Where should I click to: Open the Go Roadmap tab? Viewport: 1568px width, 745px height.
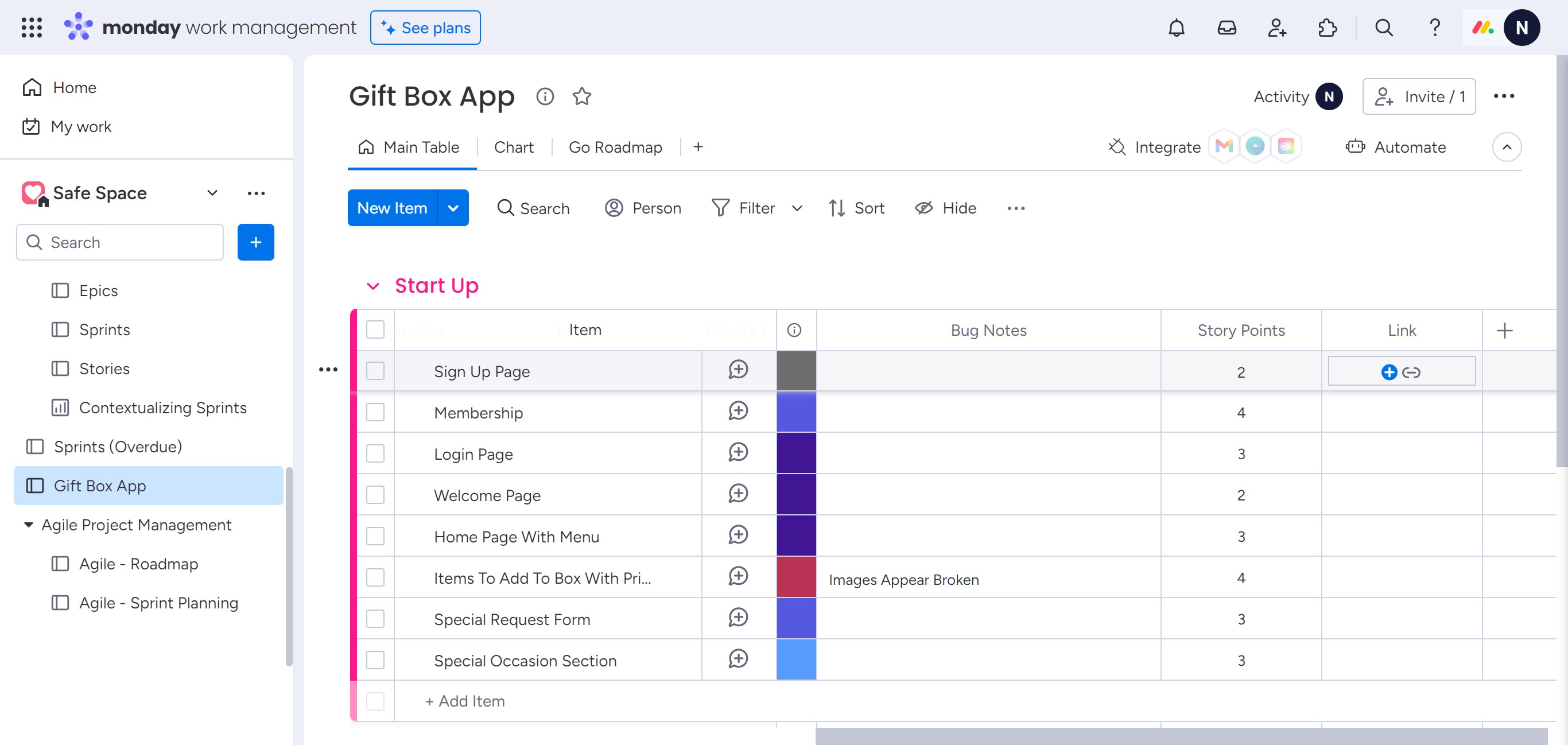pos(615,148)
